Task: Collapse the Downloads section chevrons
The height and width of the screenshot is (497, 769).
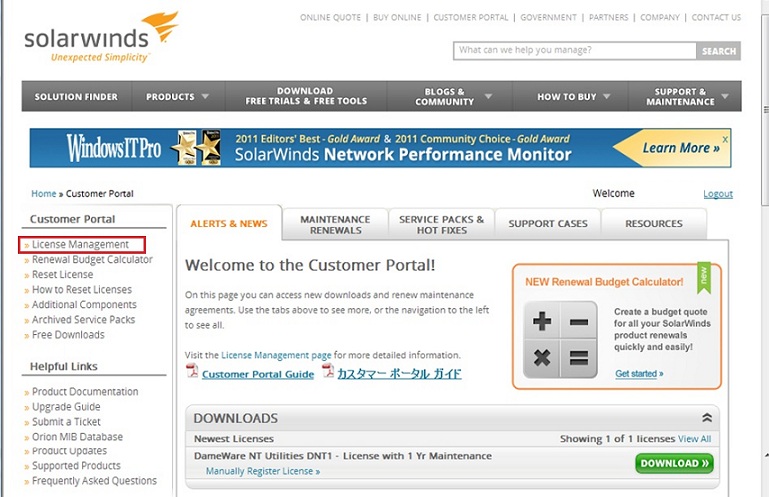Action: [x=707, y=418]
